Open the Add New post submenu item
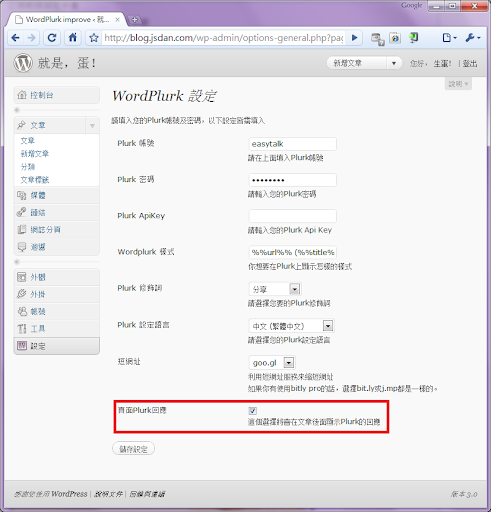 [x=35, y=154]
